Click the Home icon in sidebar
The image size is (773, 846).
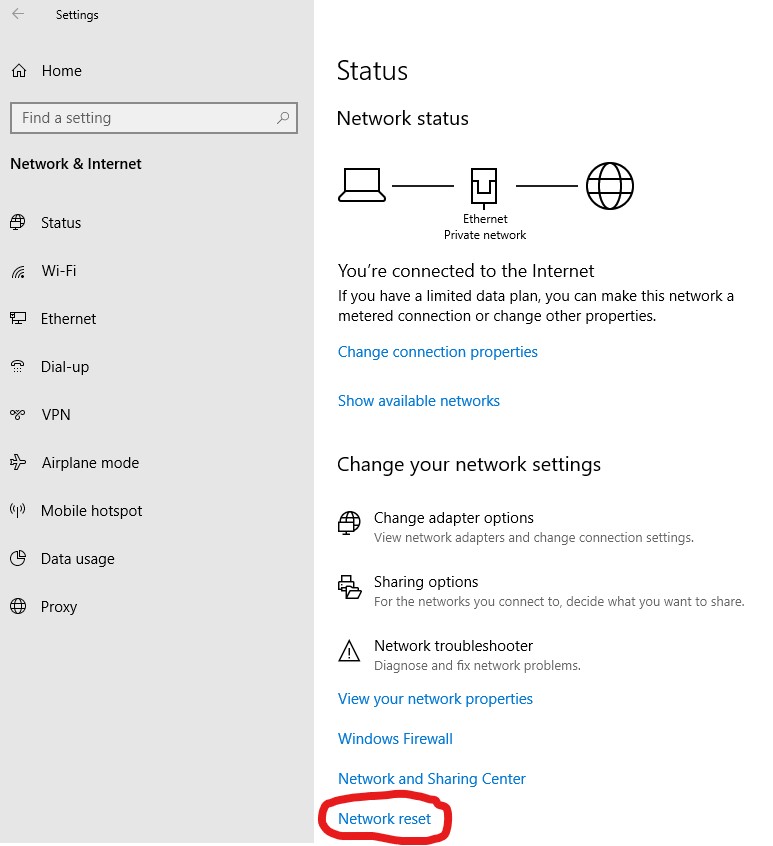click(19, 71)
